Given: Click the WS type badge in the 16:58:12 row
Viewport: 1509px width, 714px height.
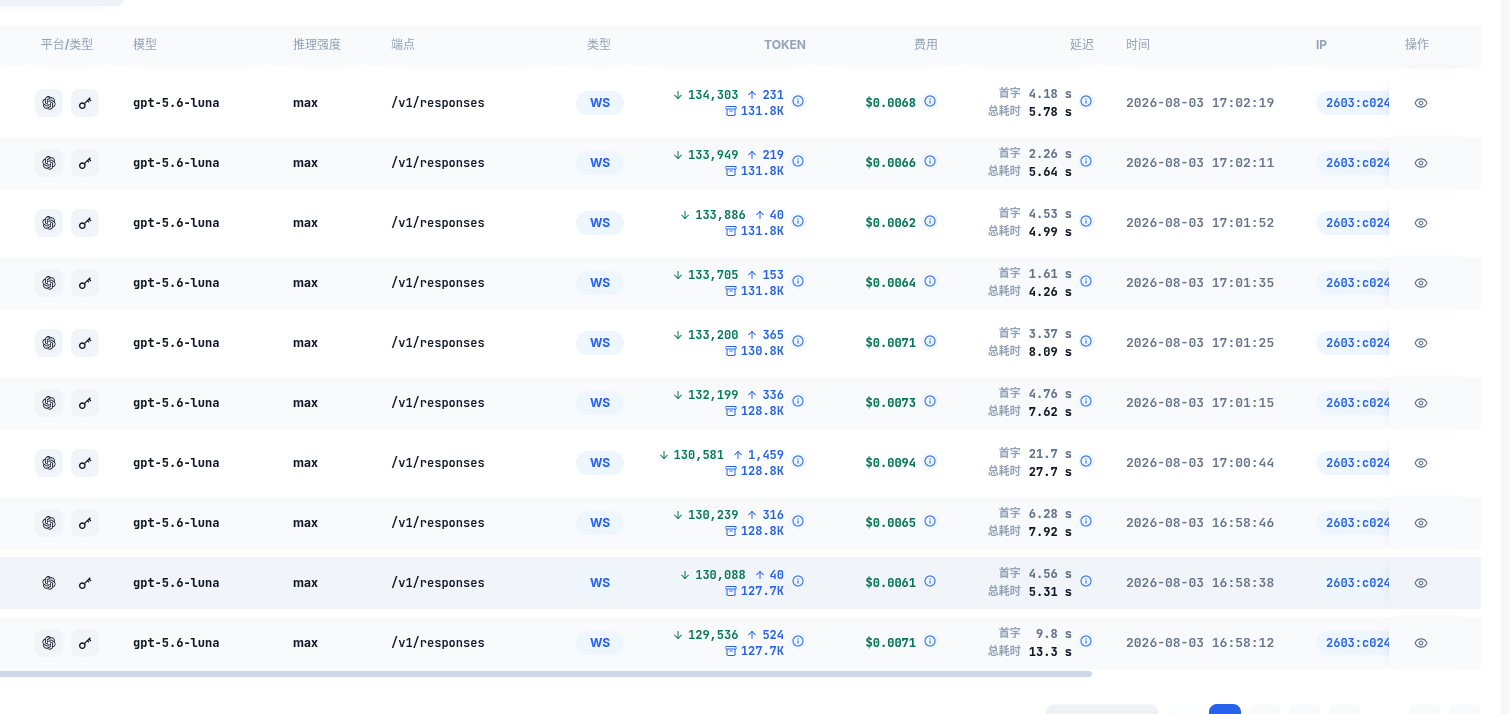Looking at the screenshot, I should [600, 643].
